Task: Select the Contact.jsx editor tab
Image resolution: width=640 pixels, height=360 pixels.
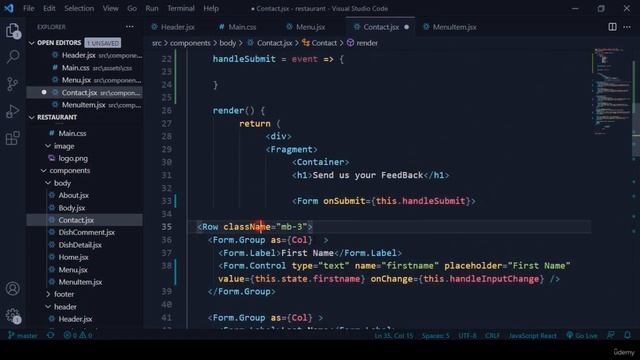Action: click(380, 27)
